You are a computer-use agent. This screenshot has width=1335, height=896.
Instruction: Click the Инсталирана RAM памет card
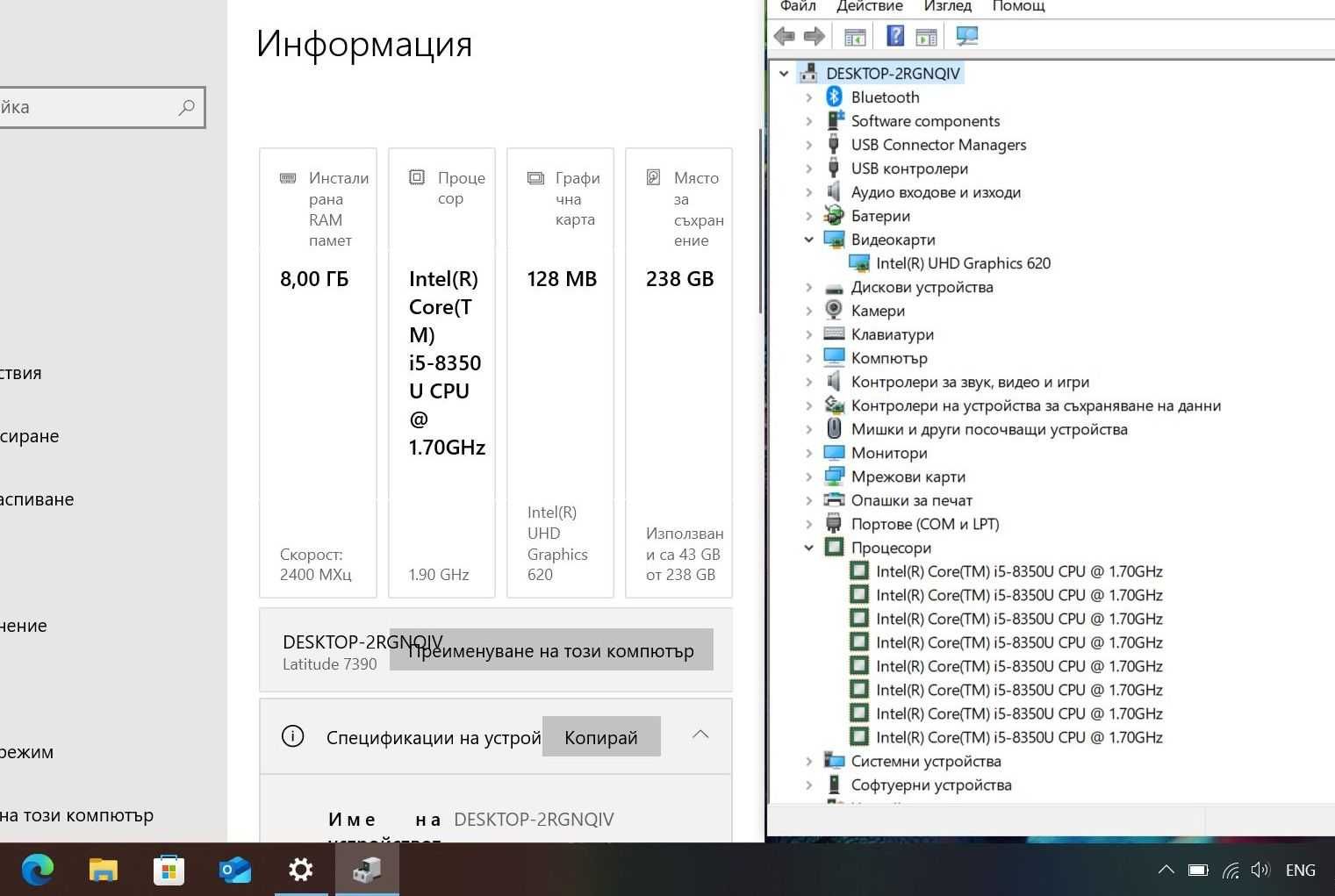point(318,373)
